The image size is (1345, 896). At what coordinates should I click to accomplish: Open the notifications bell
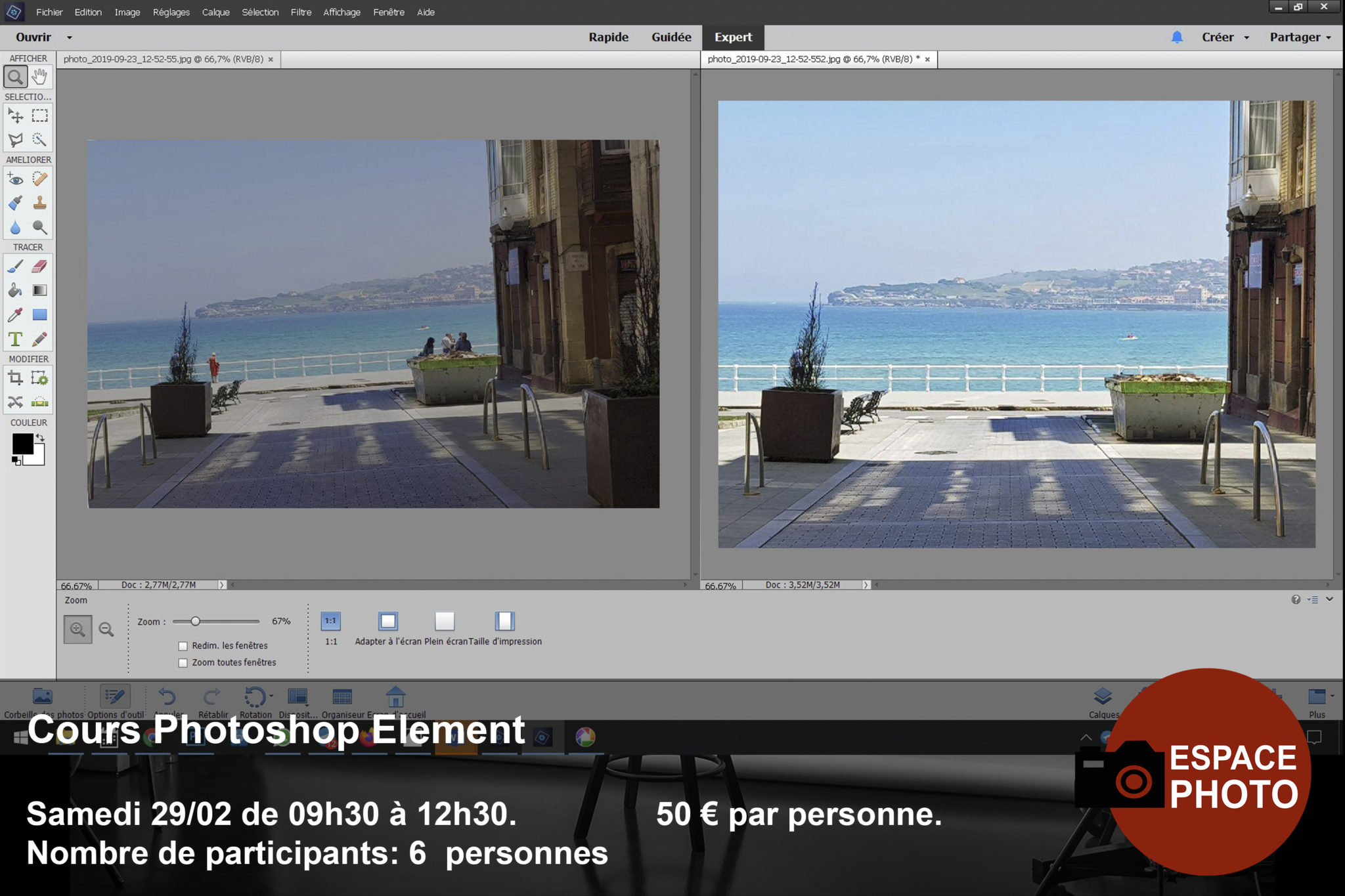[1177, 37]
